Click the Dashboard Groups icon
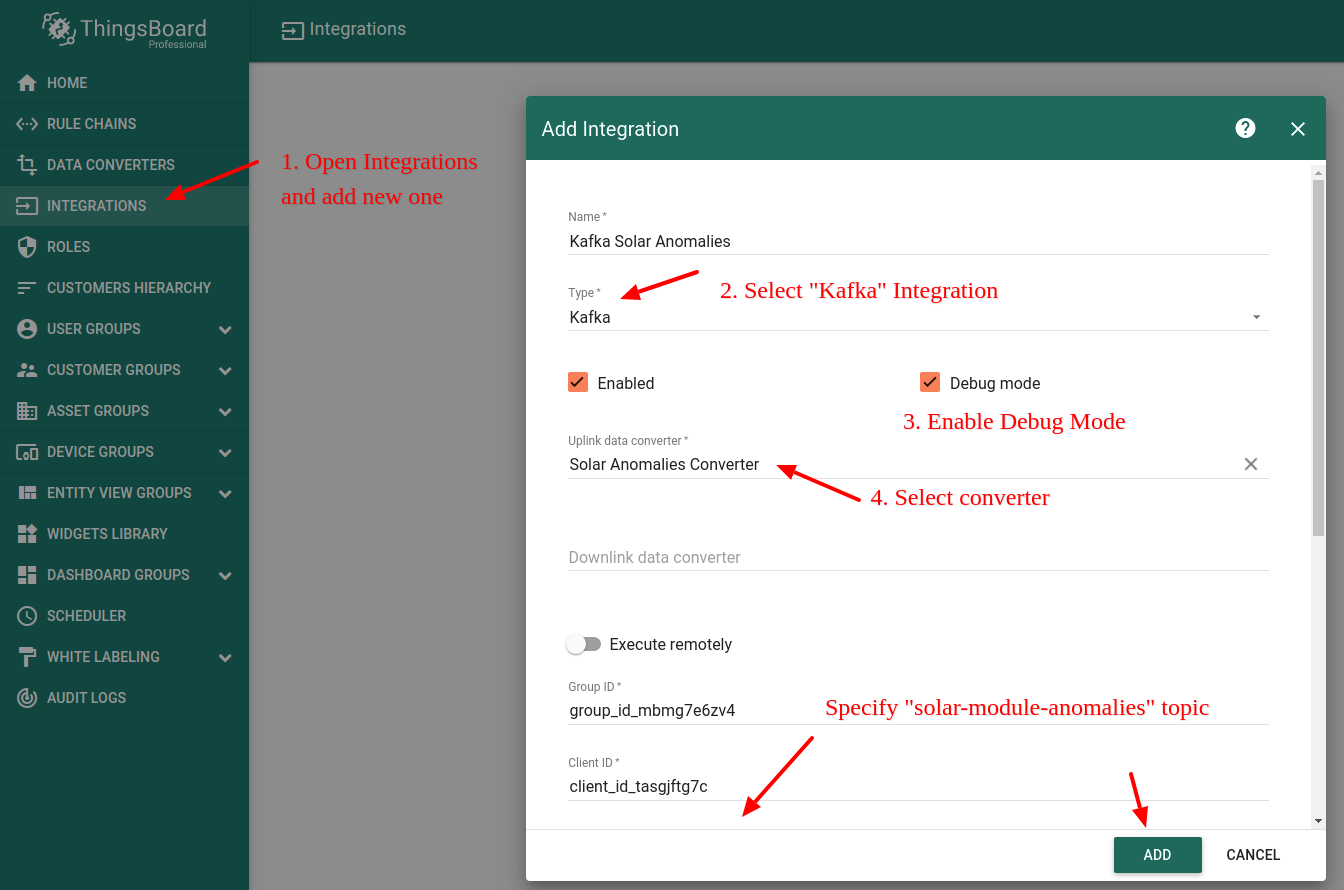The width and height of the screenshot is (1344, 890). 27,575
